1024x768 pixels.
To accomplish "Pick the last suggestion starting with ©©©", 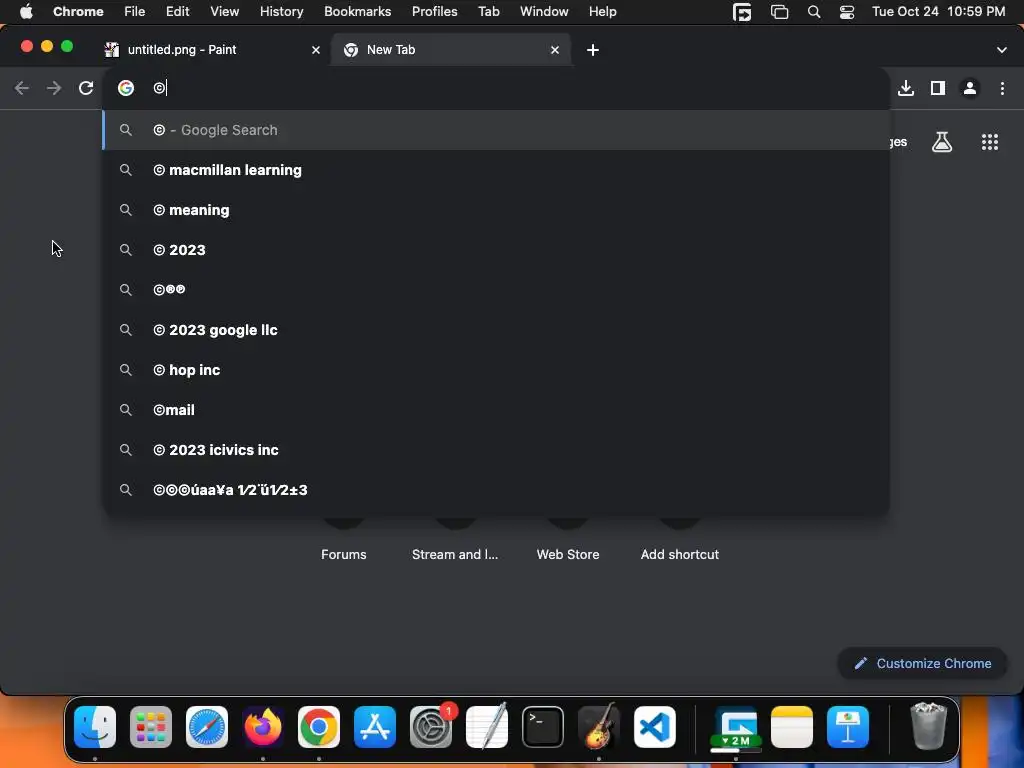I will pos(496,490).
